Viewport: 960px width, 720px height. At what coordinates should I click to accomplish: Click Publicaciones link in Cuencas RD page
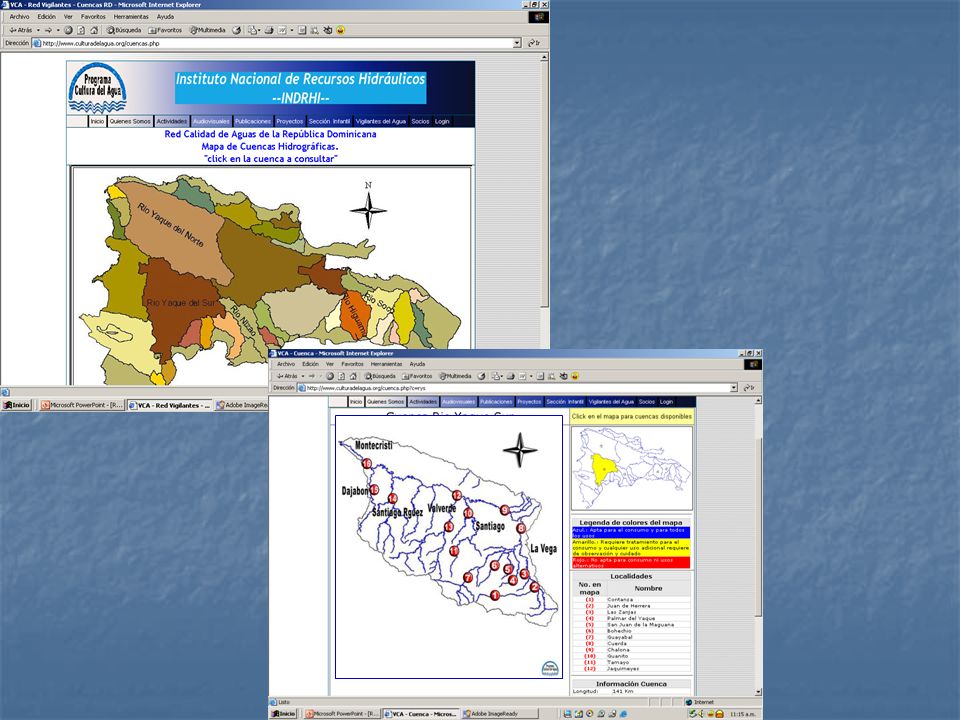[253, 121]
